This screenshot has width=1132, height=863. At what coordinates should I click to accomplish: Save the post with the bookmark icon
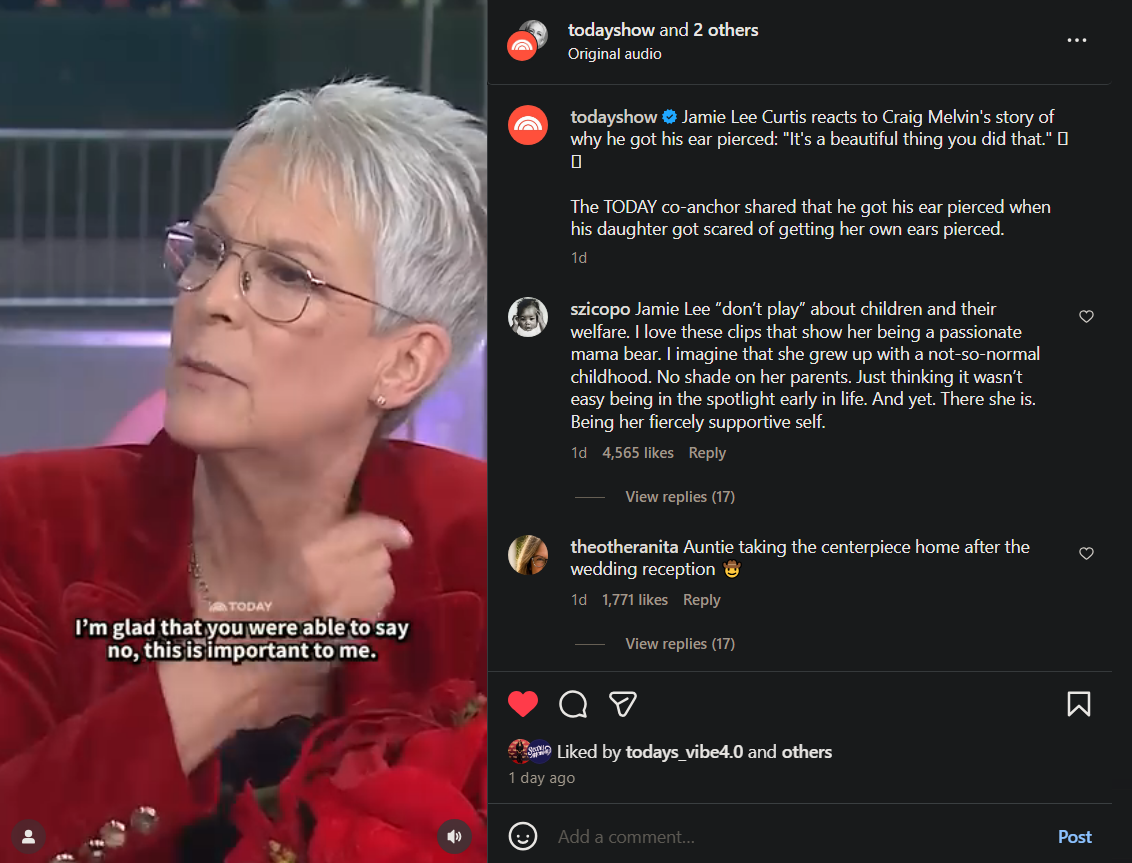pyautogui.click(x=1079, y=704)
